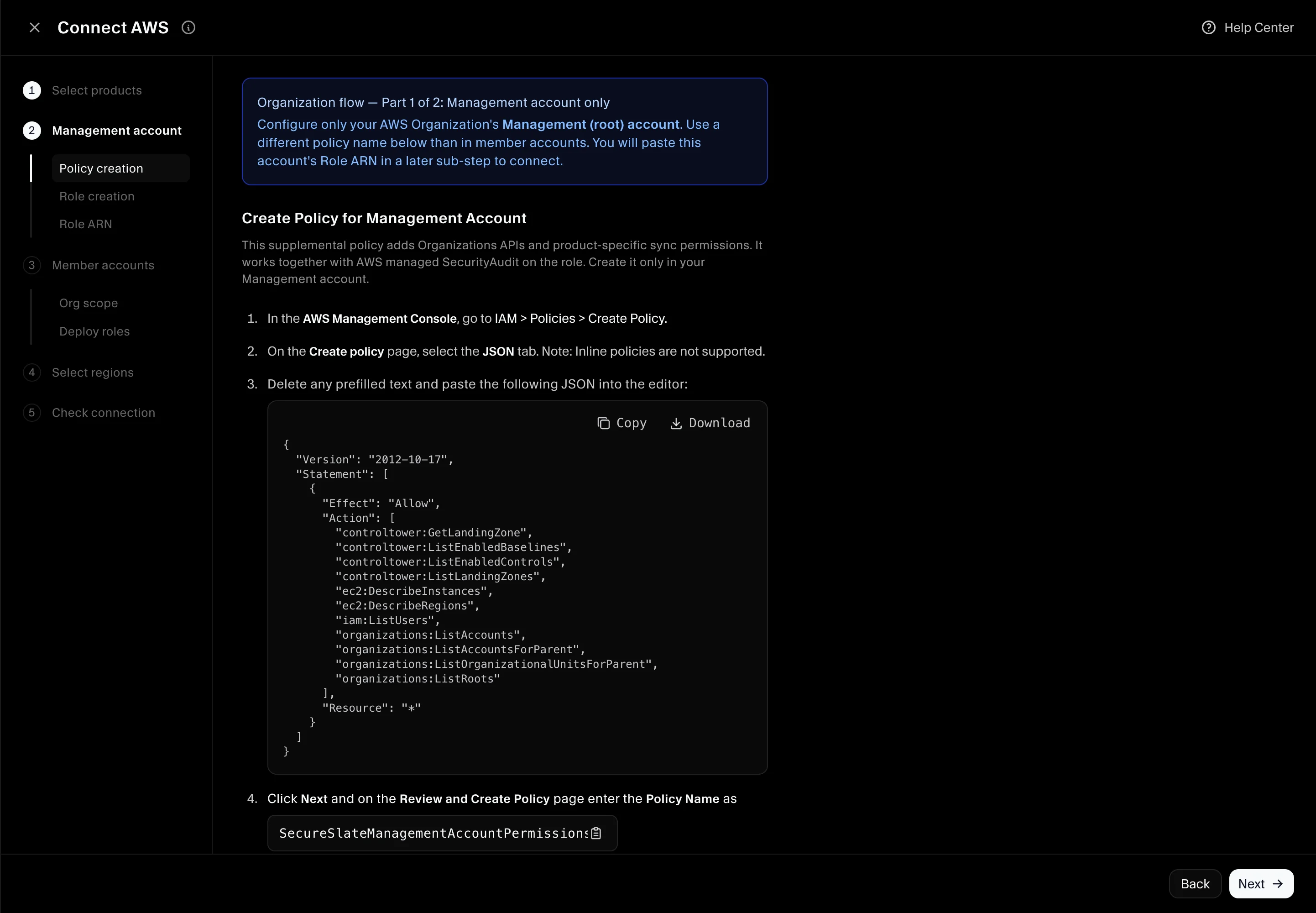
Task: Click the Help Center question mark icon
Action: pyautogui.click(x=1208, y=27)
